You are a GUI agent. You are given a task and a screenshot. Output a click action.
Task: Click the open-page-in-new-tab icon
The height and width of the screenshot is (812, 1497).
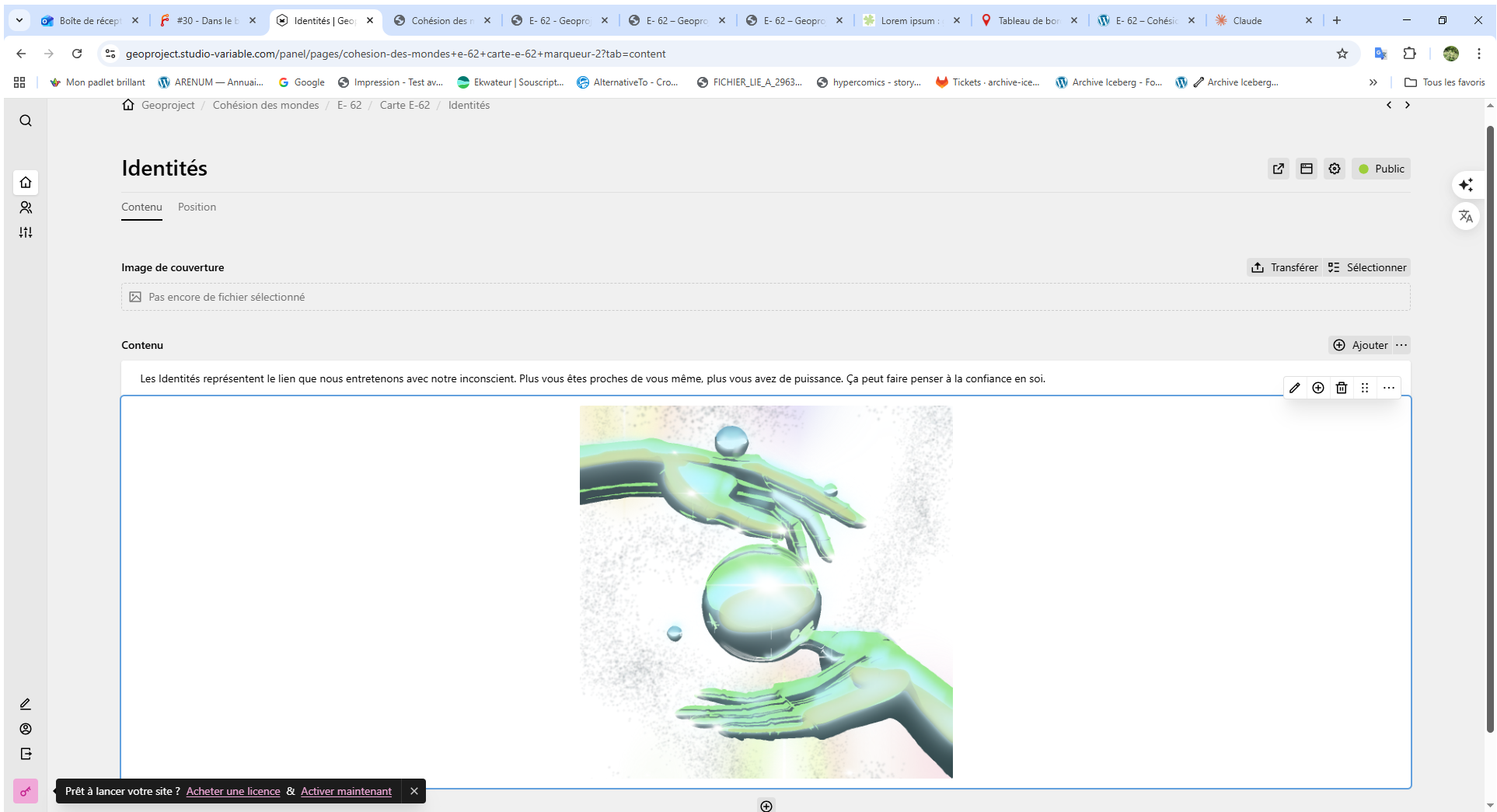pos(1279,169)
